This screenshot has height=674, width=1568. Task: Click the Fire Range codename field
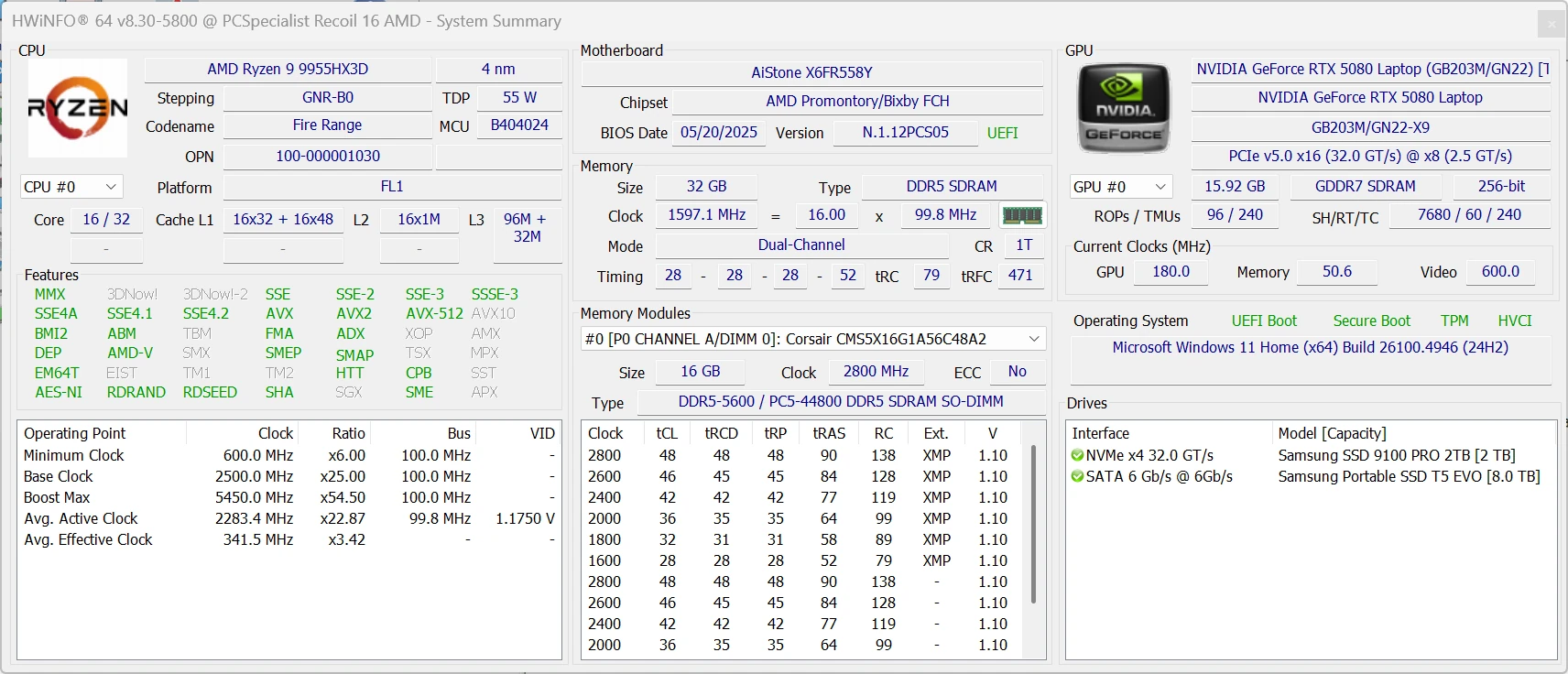pos(327,125)
